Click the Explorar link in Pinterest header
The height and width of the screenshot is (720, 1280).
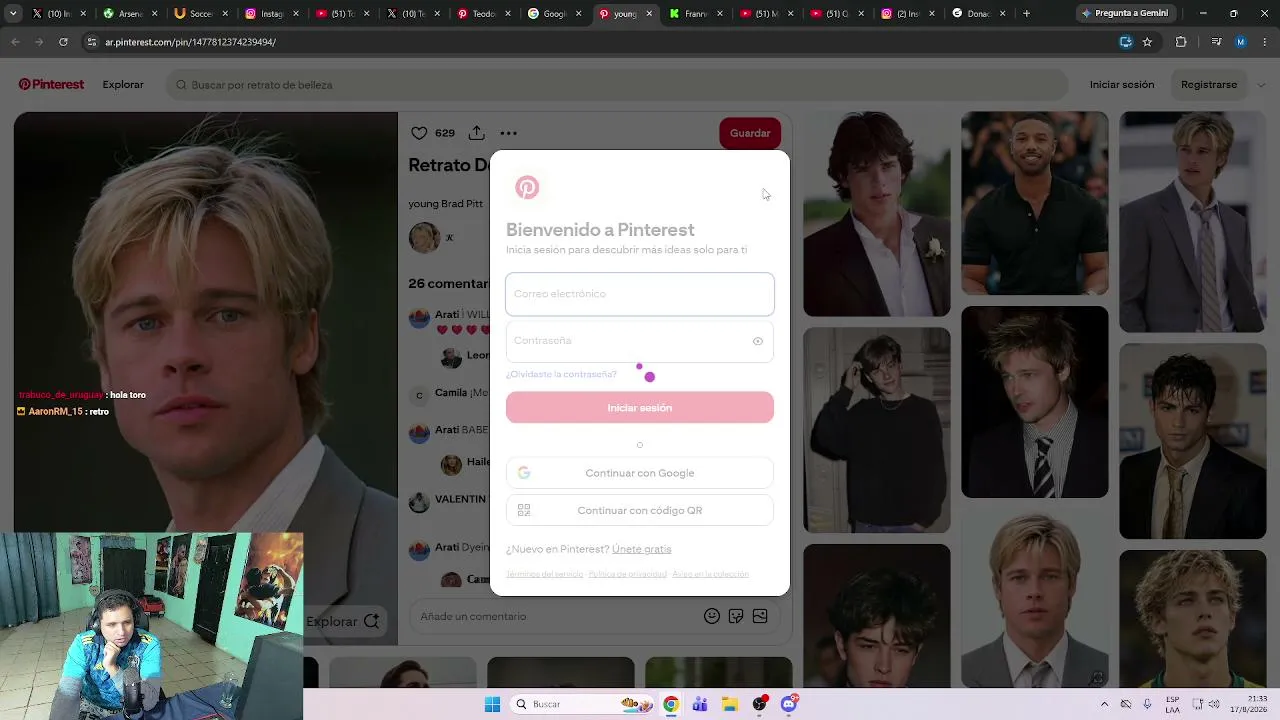click(123, 85)
